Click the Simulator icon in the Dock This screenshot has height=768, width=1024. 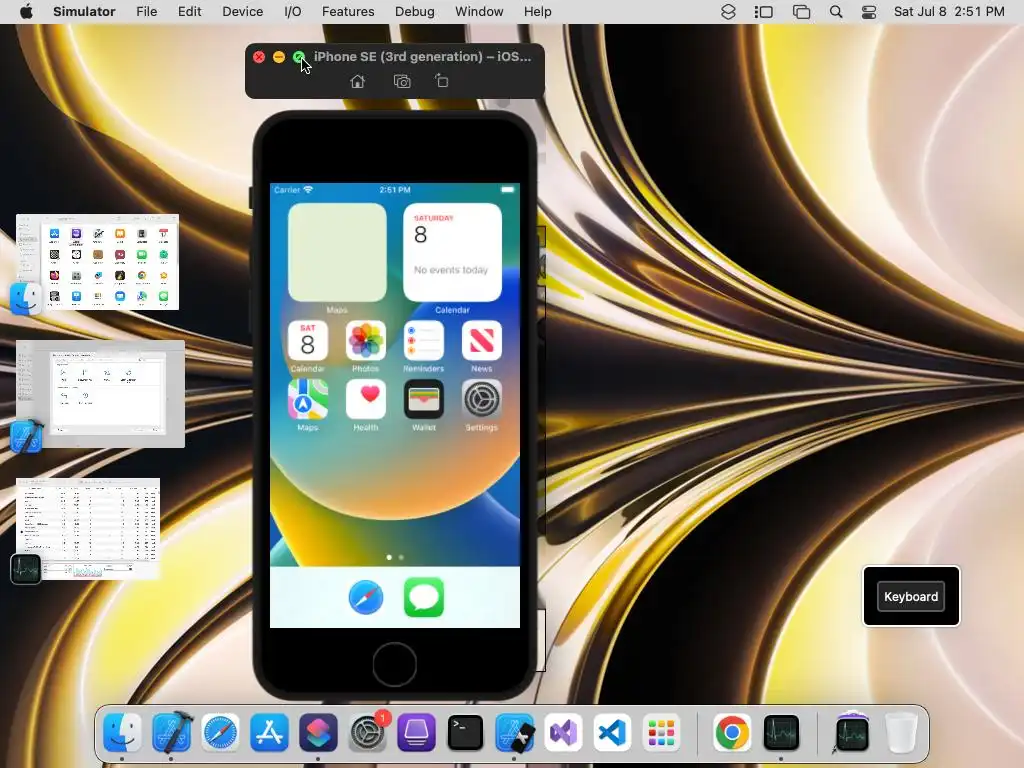(515, 733)
